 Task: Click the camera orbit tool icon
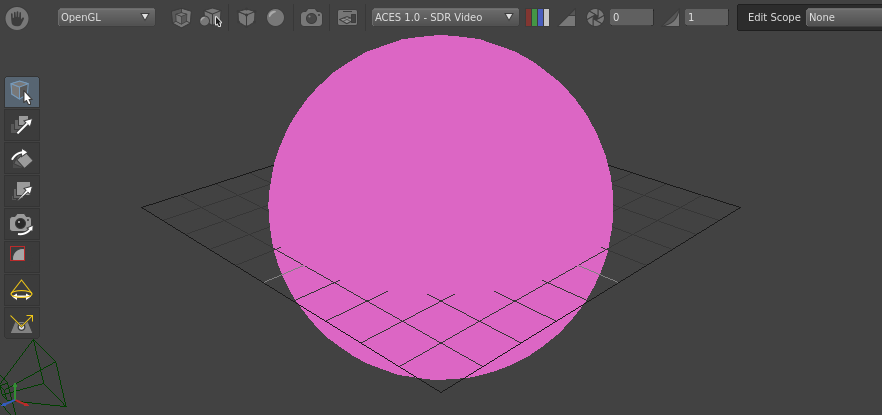pyautogui.click(x=21, y=223)
